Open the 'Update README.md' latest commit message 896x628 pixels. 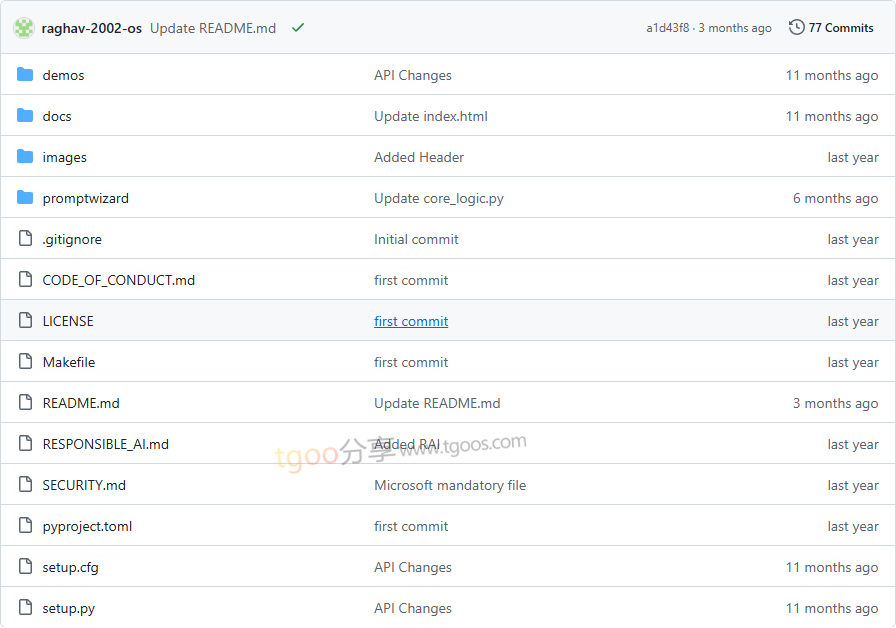pos(213,28)
